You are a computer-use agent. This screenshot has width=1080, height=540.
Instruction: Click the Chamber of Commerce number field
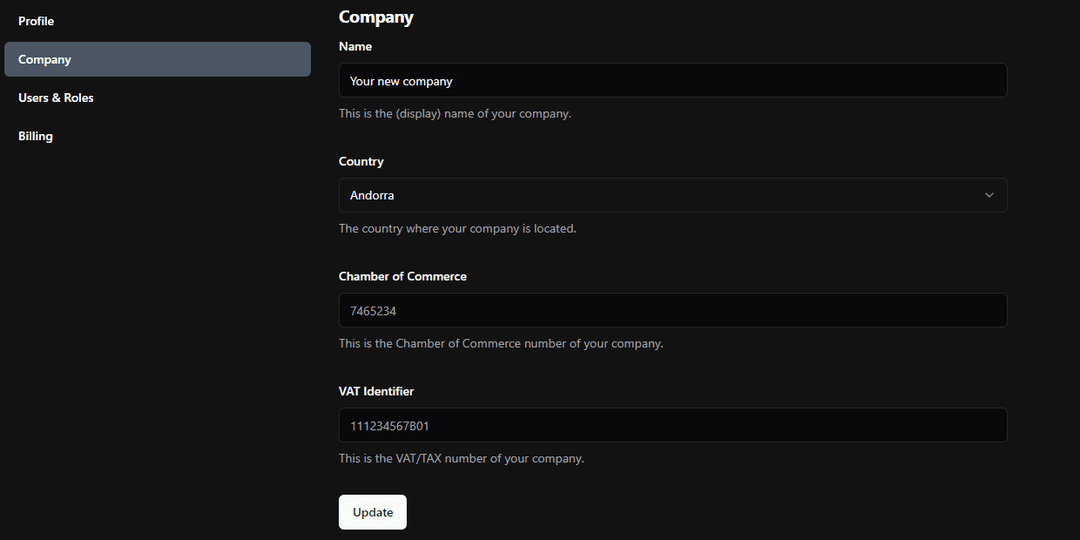click(x=672, y=311)
